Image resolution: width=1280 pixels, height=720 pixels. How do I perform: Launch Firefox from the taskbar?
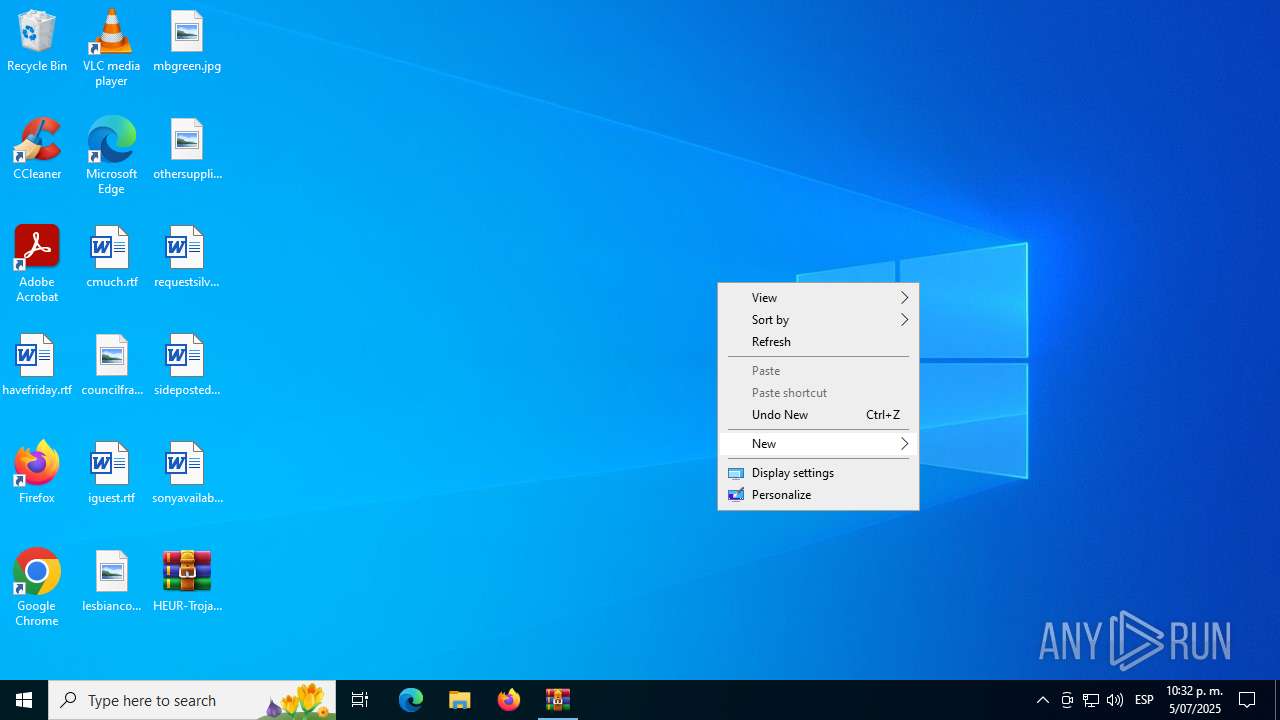[x=509, y=700]
